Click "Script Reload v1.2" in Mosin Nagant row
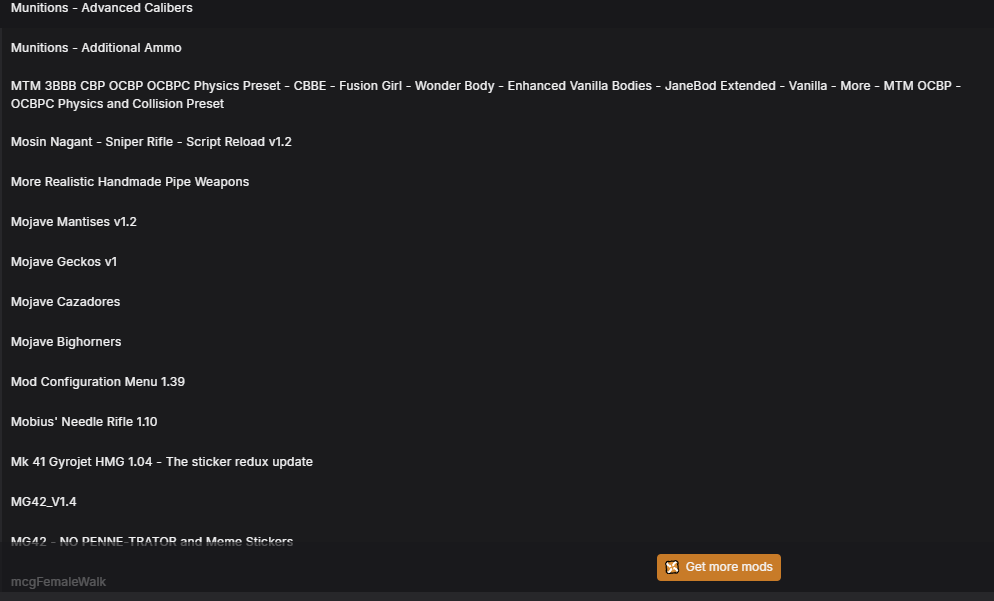Screen dimensions: 994x601 pos(239,142)
